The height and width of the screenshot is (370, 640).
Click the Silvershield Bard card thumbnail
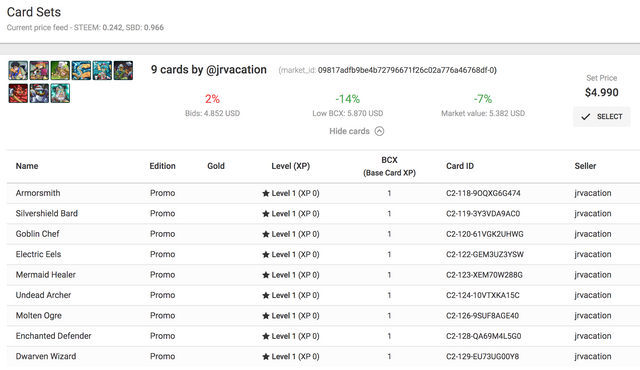[x=39, y=71]
